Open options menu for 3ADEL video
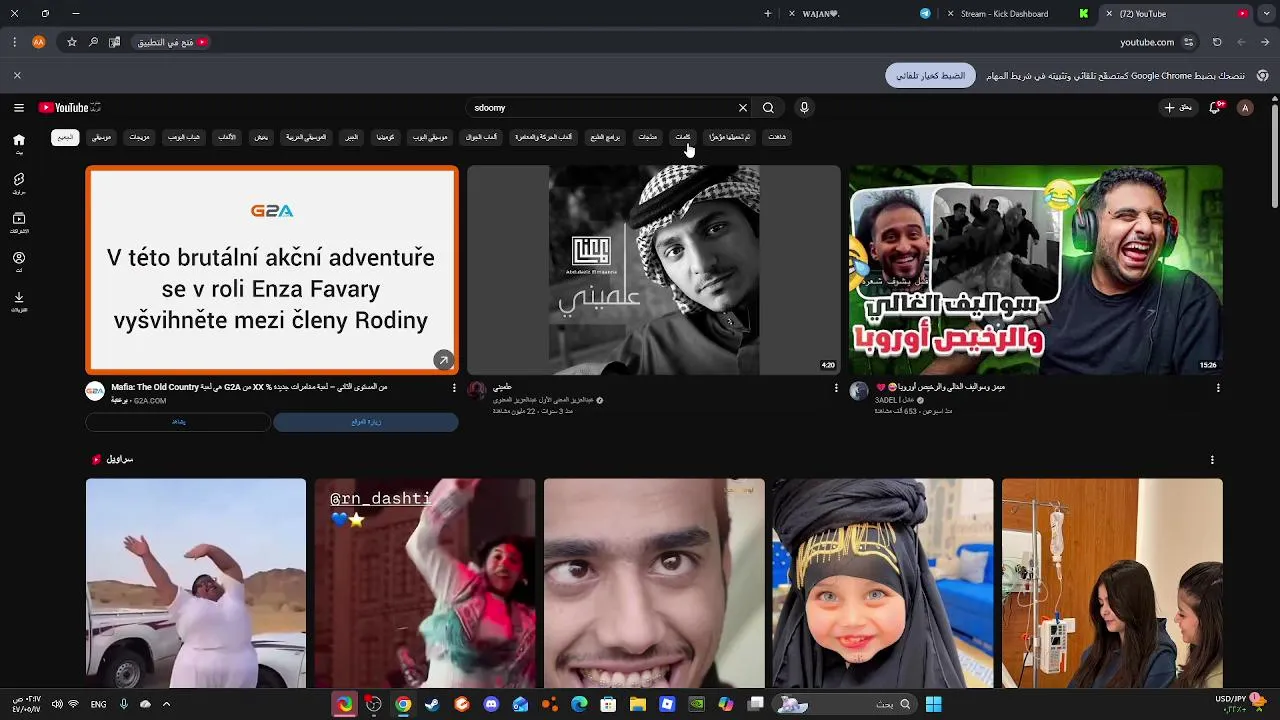This screenshot has width=1280, height=720. coord(1218,388)
